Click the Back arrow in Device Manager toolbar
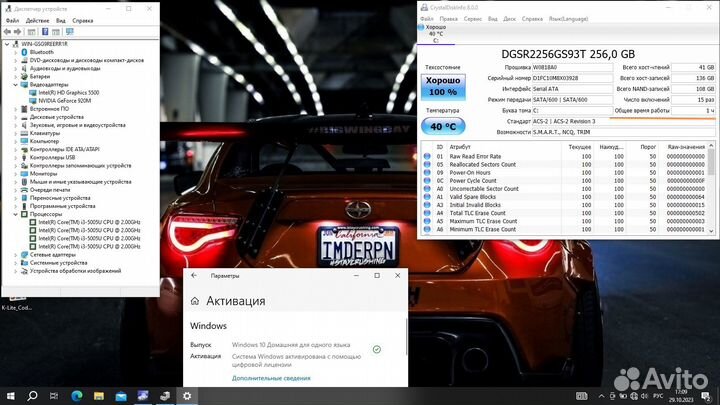Image resolution: width=720 pixels, height=405 pixels. pyautogui.click(x=7, y=32)
